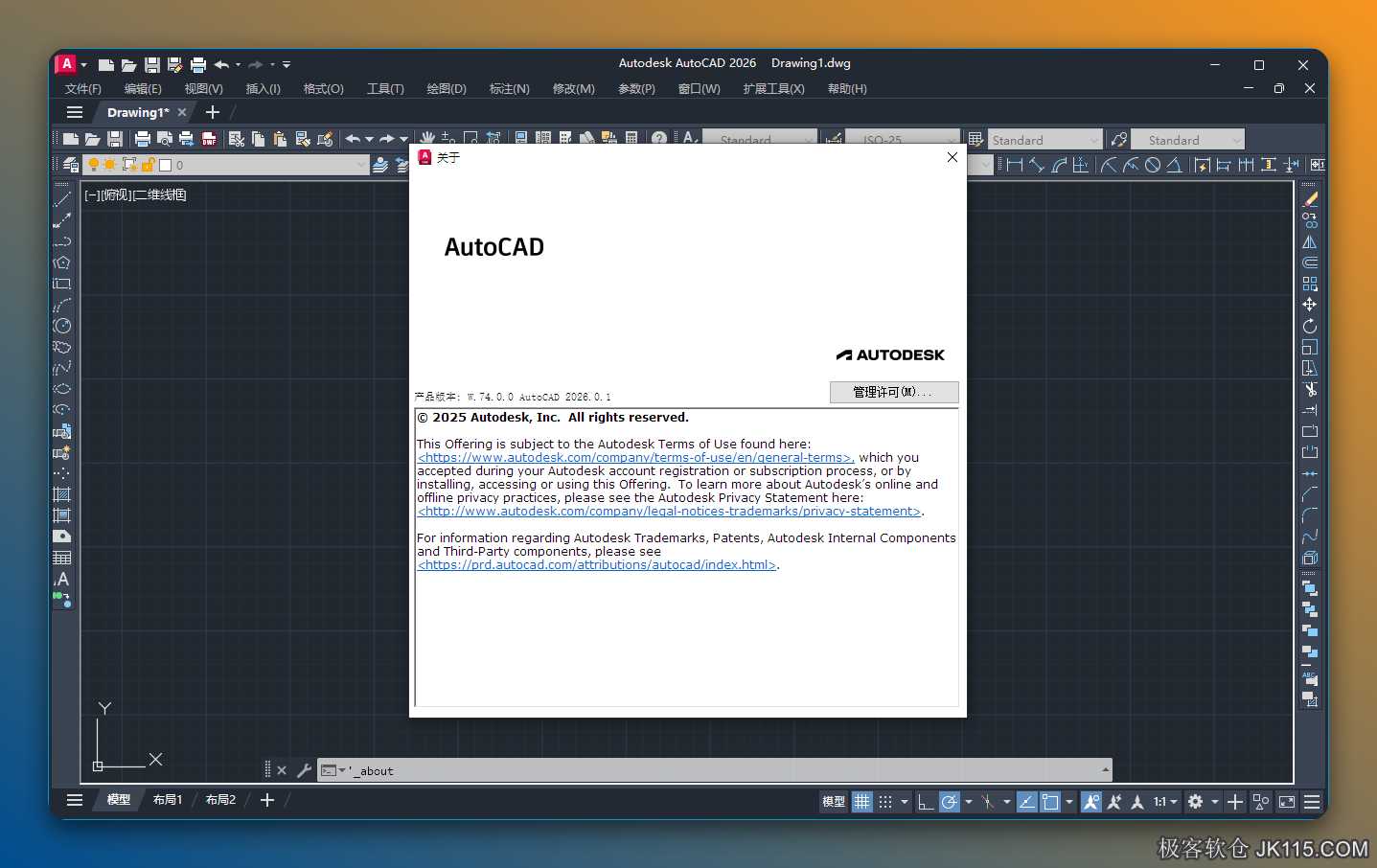Add a new drawing tab with plus

213,112
